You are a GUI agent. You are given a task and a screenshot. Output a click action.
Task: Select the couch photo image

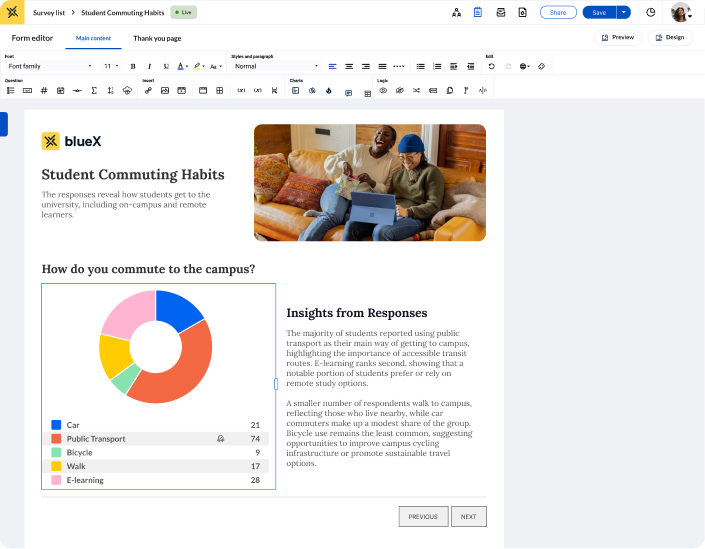click(x=370, y=183)
